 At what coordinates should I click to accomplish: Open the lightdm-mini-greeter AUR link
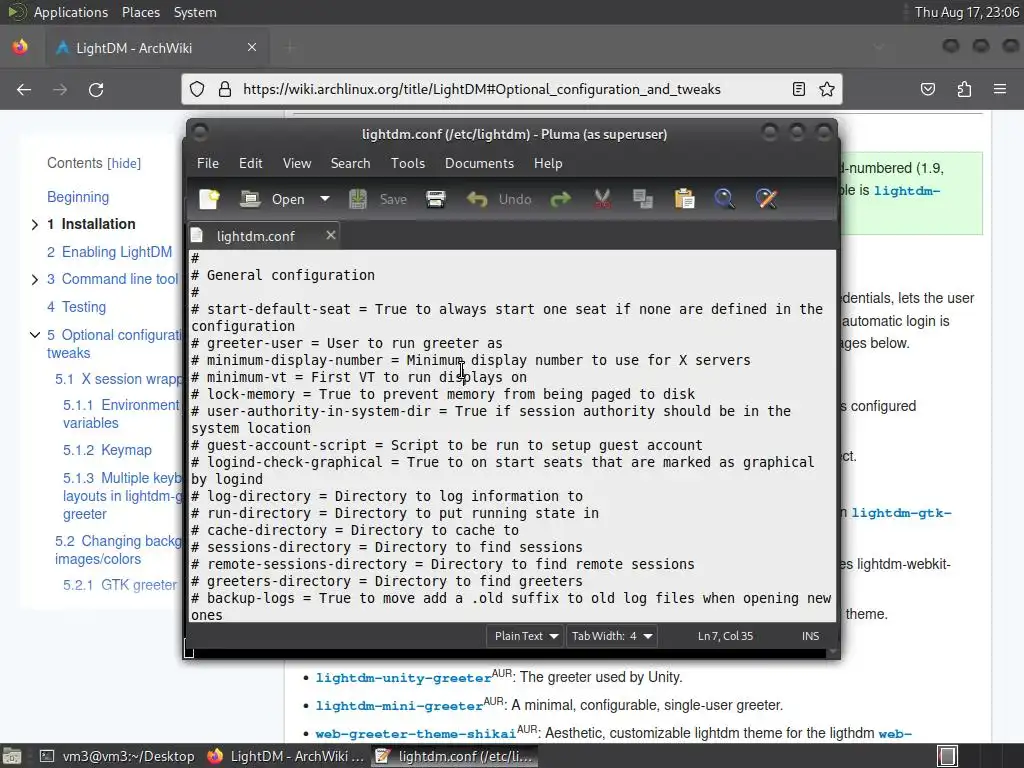399,706
